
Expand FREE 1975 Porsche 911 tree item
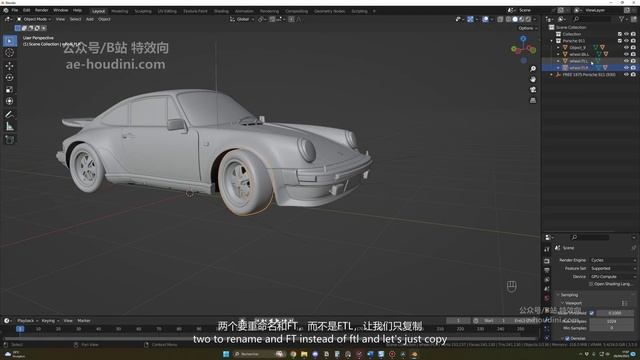click(x=551, y=75)
